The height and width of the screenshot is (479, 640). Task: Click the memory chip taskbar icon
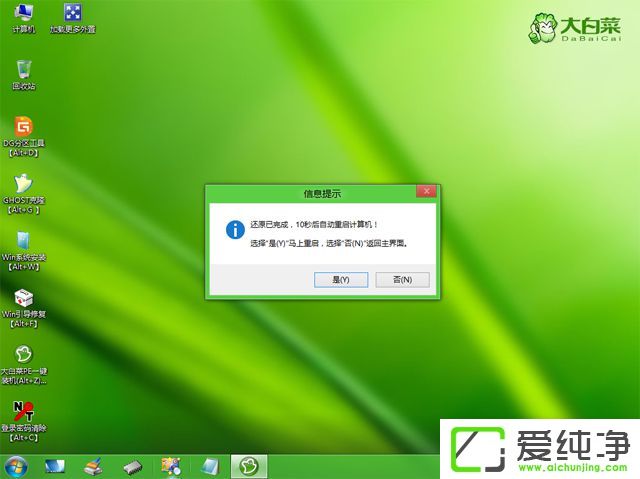pos(132,466)
